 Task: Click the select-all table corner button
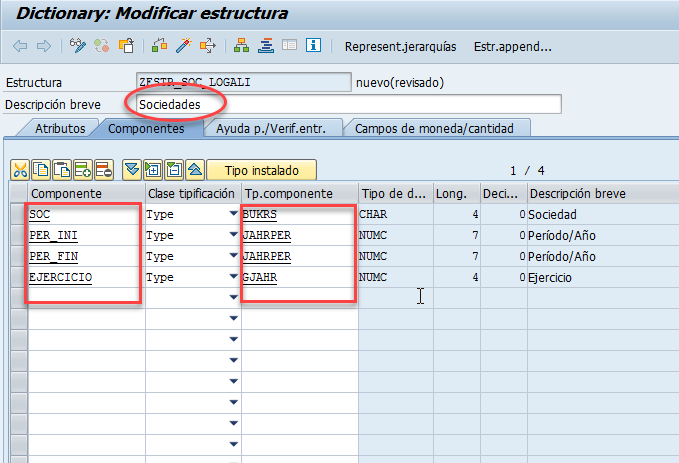pos(19,193)
